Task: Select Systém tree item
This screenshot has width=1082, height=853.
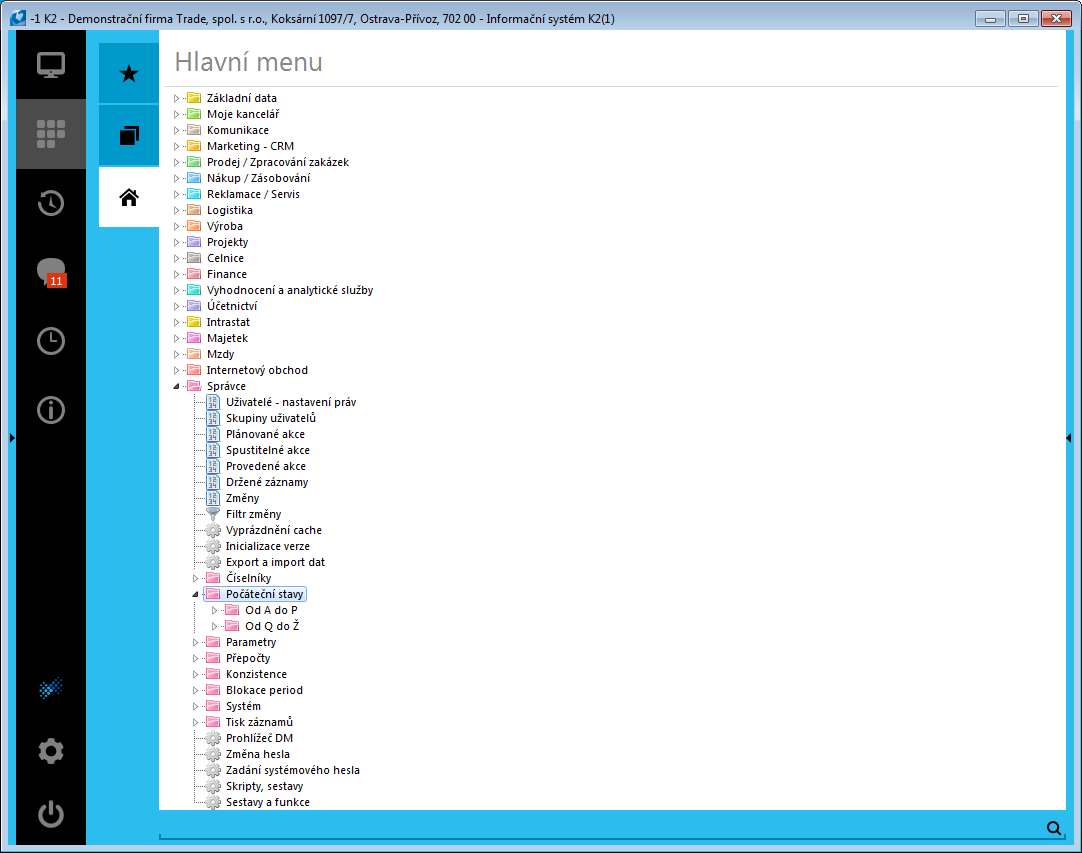Action: tap(244, 707)
